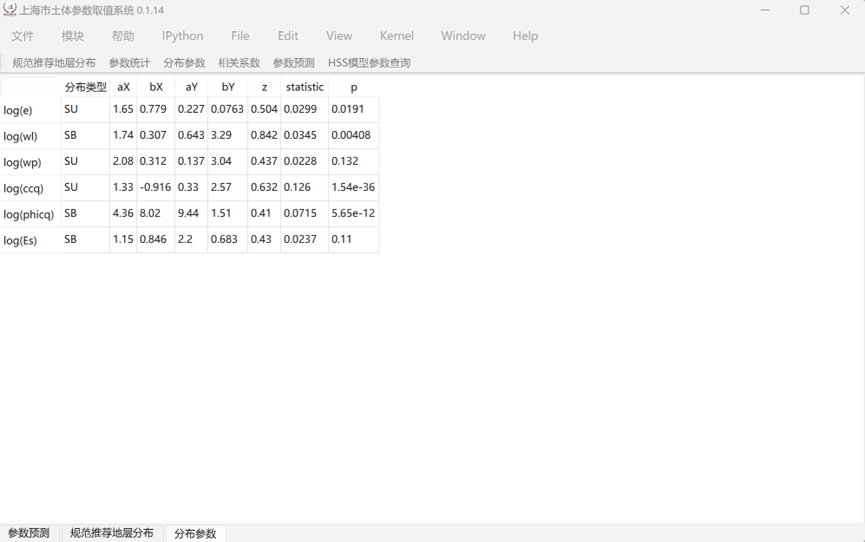This screenshot has width=865, height=542.
Task: Open the 模块 menu
Action: click(73, 36)
